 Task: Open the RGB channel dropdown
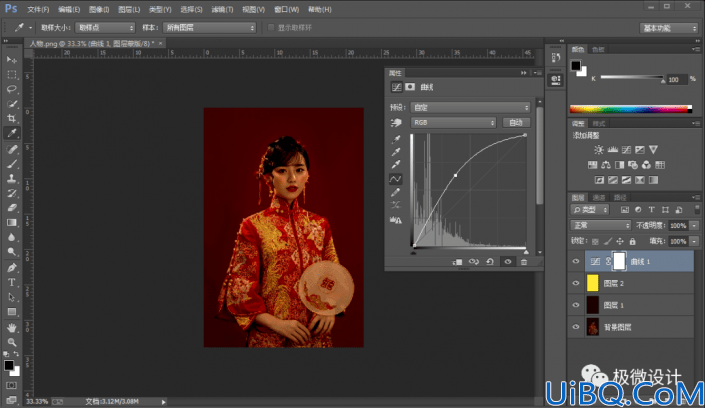click(453, 123)
